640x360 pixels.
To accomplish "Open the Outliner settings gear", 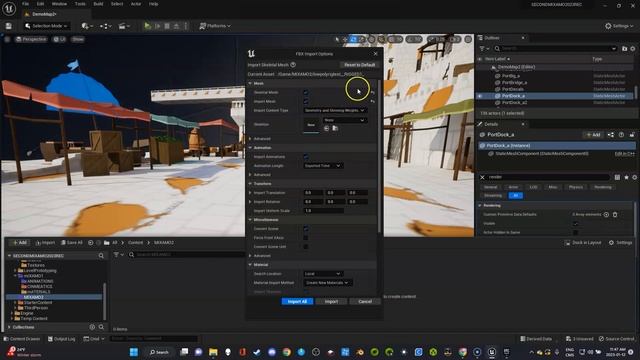I will pos(633,49).
